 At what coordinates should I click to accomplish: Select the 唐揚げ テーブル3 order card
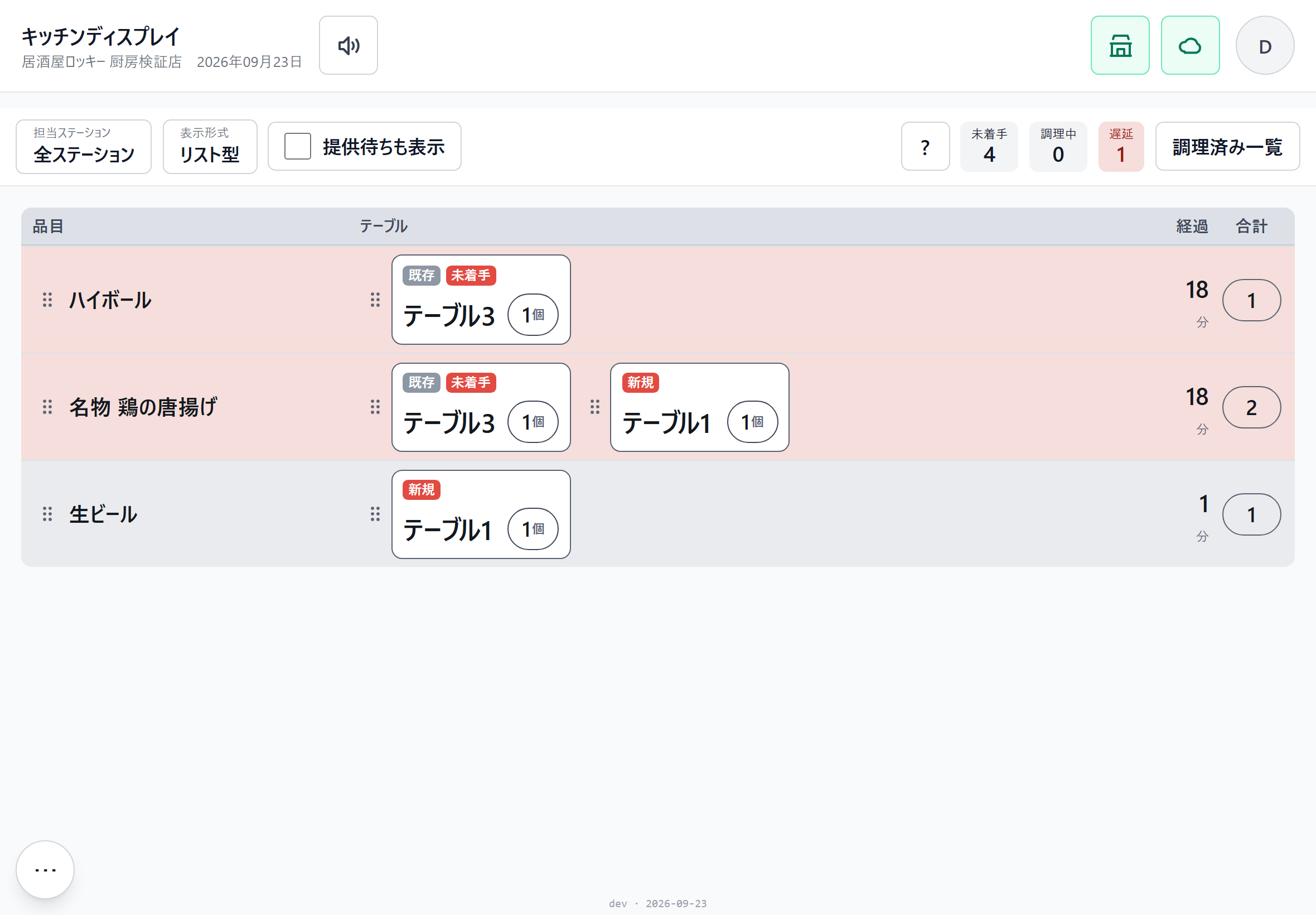click(481, 407)
